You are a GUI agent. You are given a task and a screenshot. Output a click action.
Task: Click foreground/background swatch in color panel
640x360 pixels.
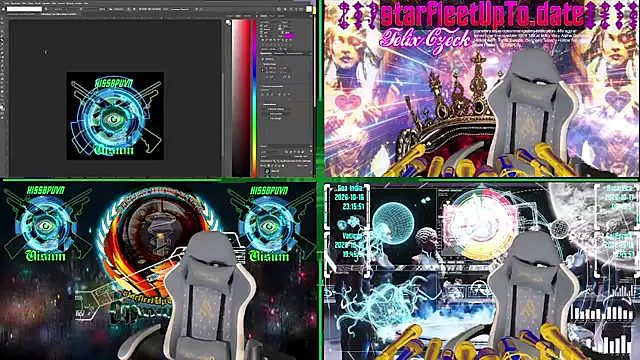(228, 22)
